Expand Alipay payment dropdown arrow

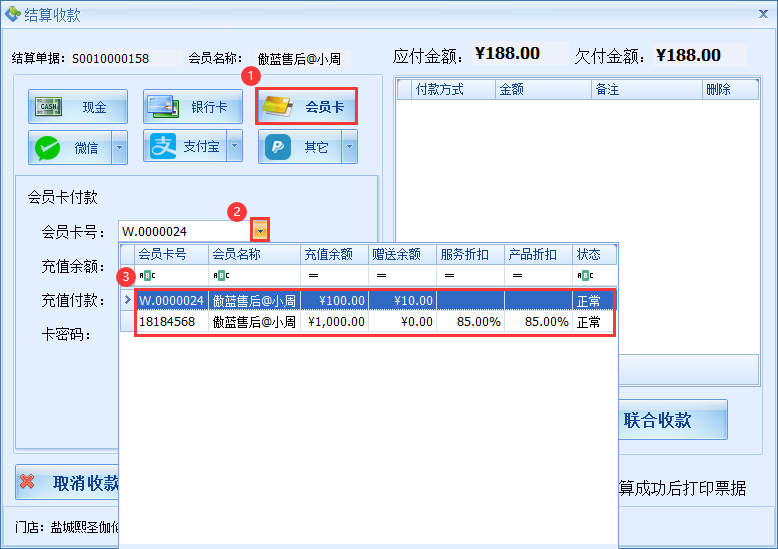[235, 146]
